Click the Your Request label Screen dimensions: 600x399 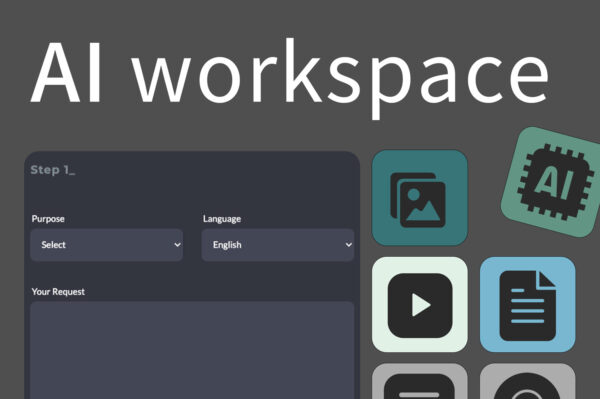click(58, 292)
